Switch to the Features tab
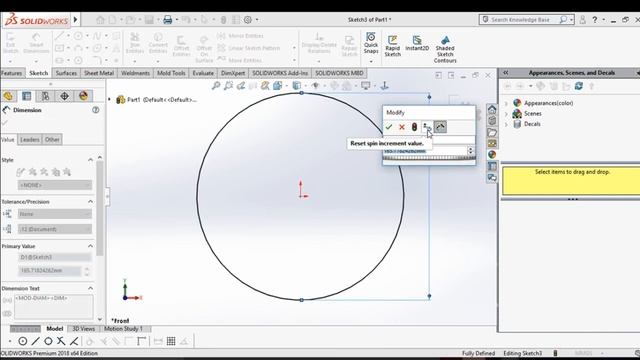Image resolution: width=640 pixels, height=360 pixels. tap(11, 73)
